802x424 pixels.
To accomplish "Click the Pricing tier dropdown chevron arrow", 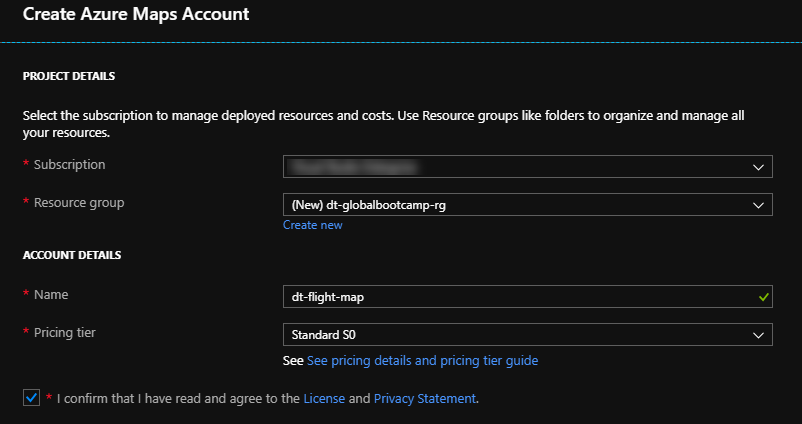I will [x=759, y=335].
